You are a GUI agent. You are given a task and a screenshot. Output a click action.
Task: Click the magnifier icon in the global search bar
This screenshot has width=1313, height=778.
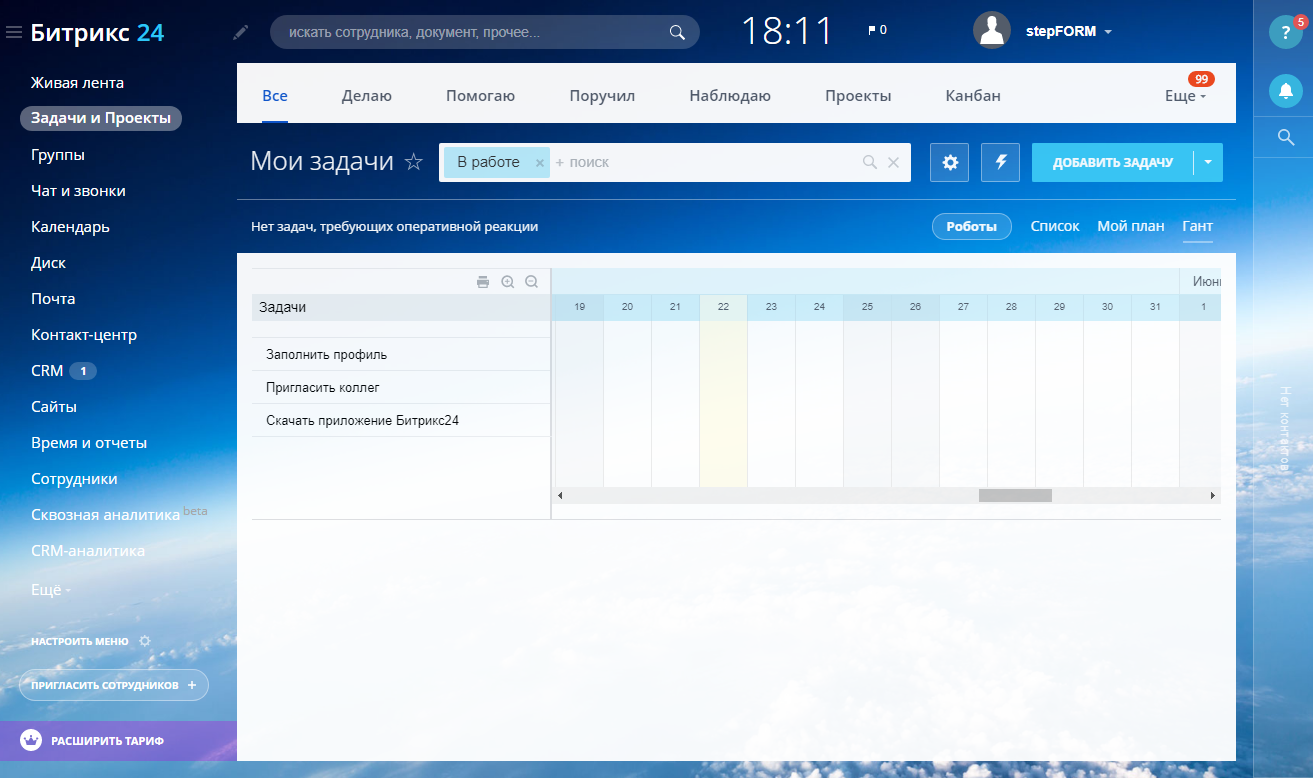pyautogui.click(x=677, y=32)
